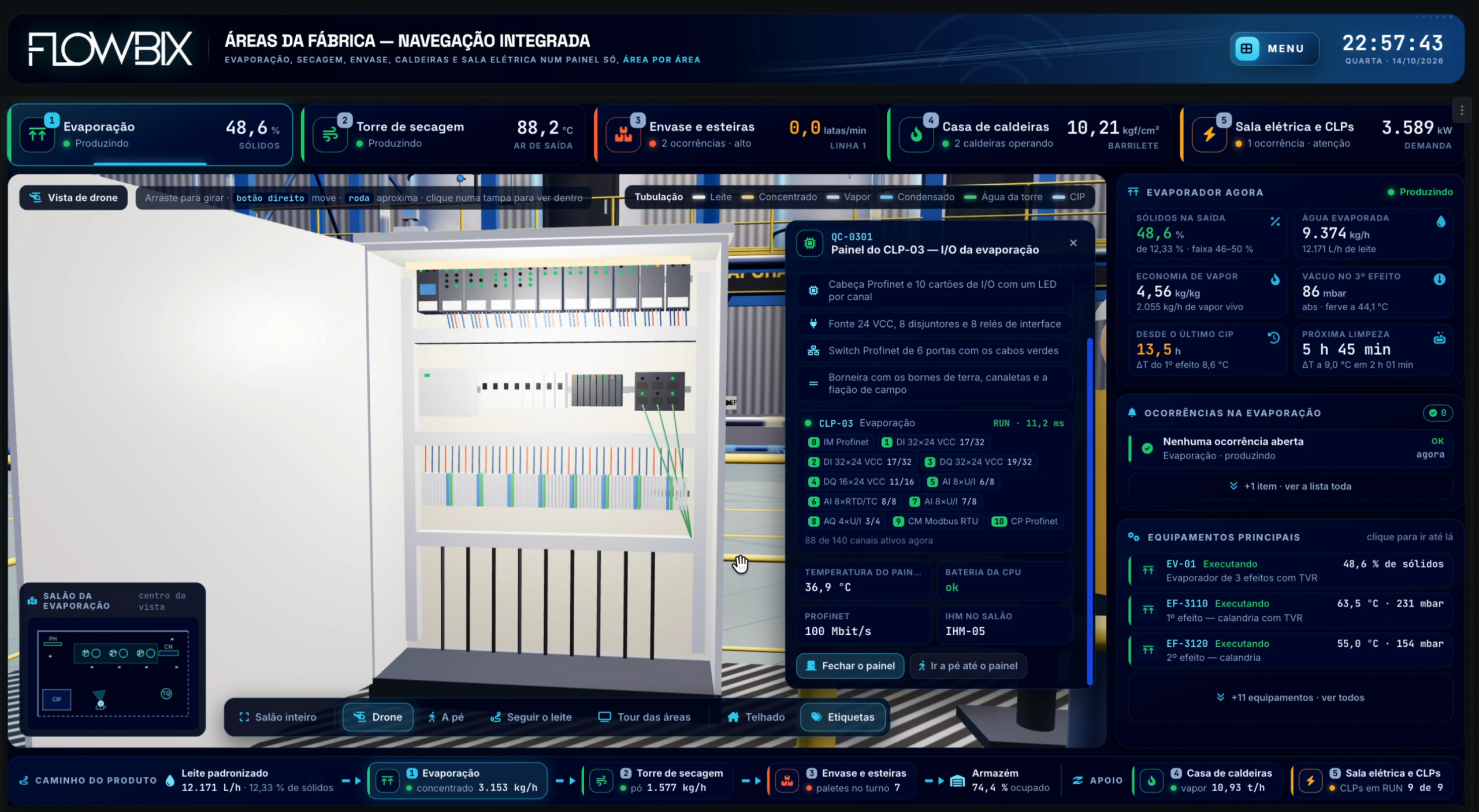Click the QC-0301 chip panel icon
The height and width of the screenshot is (812, 1479).
810,243
